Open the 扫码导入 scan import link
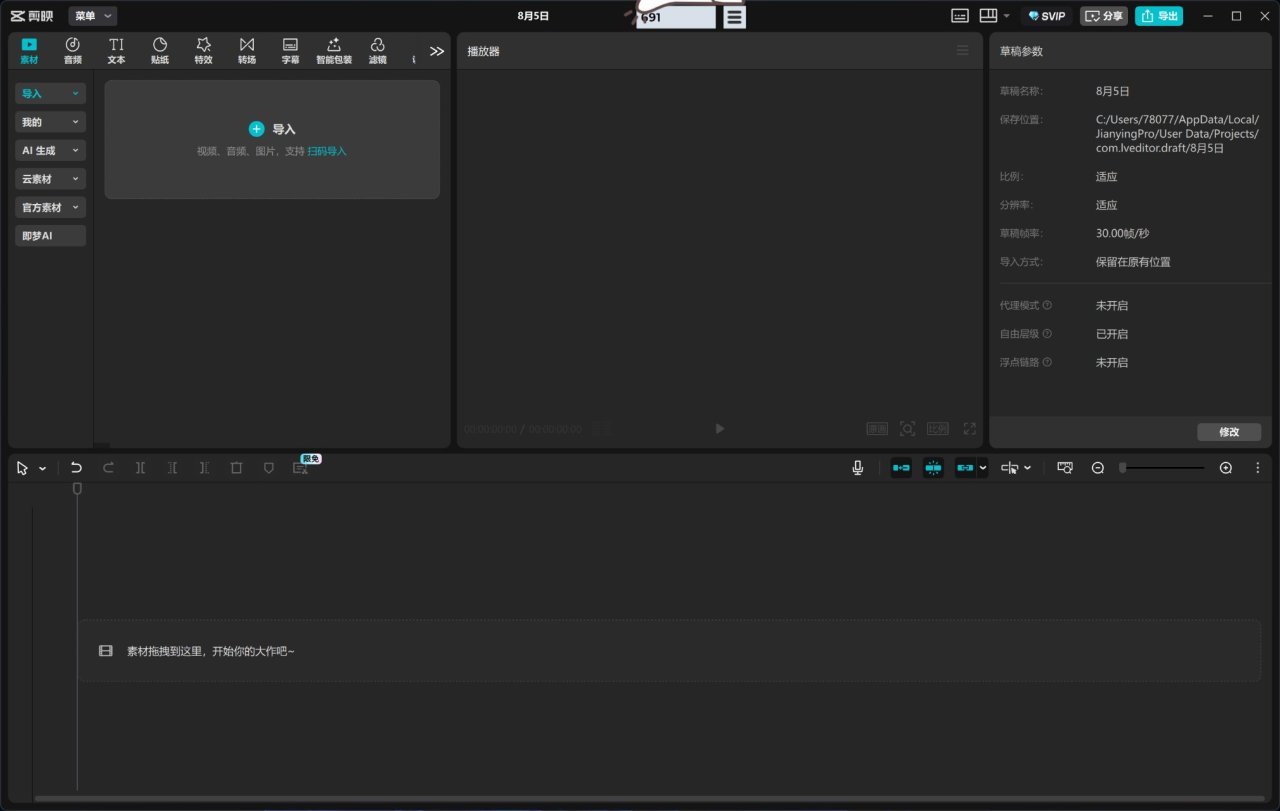Viewport: 1280px width, 811px height. pos(327,151)
